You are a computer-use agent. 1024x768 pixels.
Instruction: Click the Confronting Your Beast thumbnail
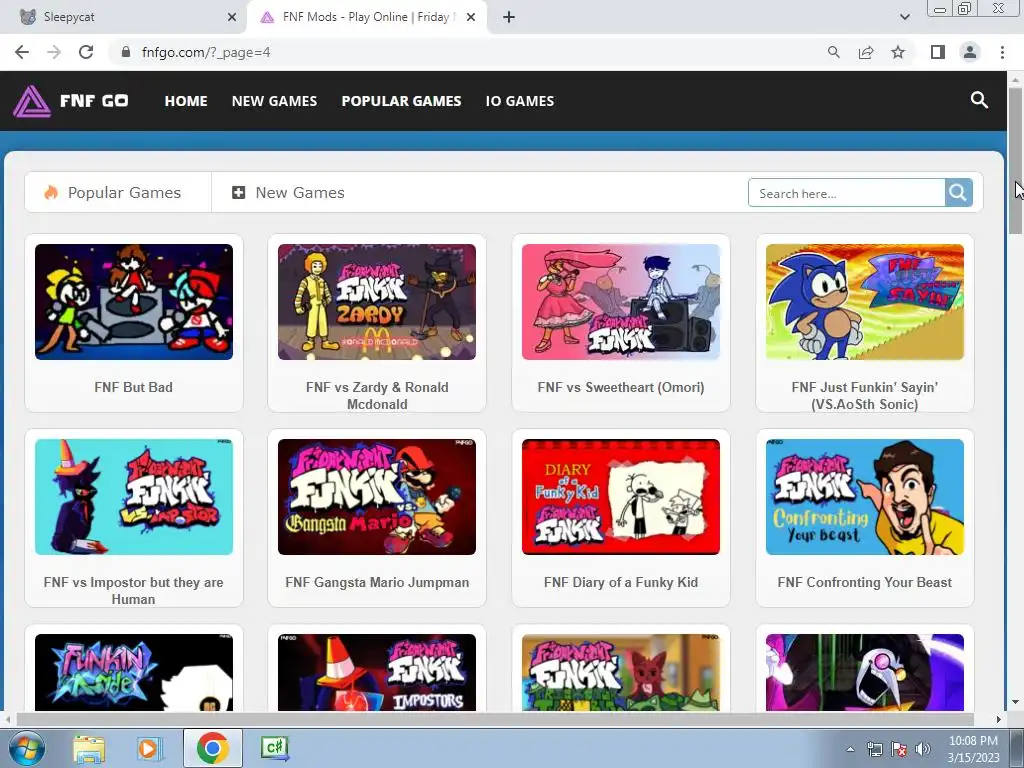tap(865, 497)
